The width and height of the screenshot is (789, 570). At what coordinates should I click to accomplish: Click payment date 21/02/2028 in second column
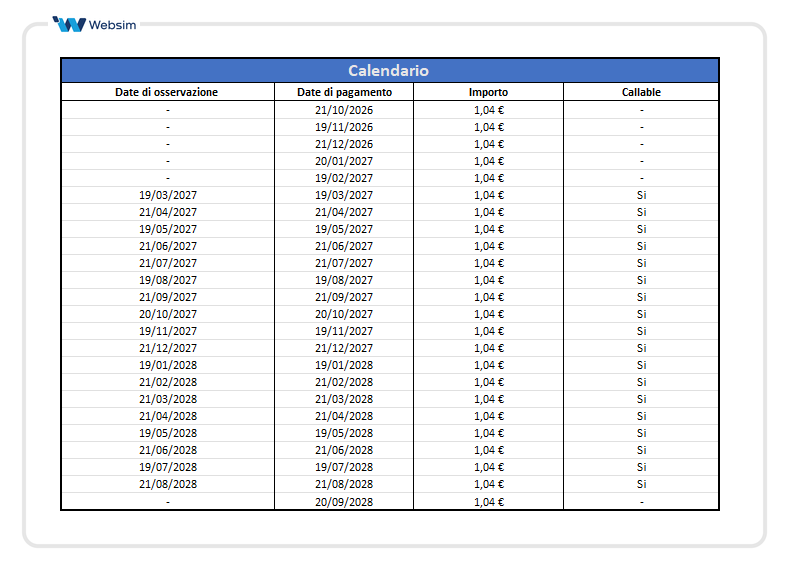(344, 382)
